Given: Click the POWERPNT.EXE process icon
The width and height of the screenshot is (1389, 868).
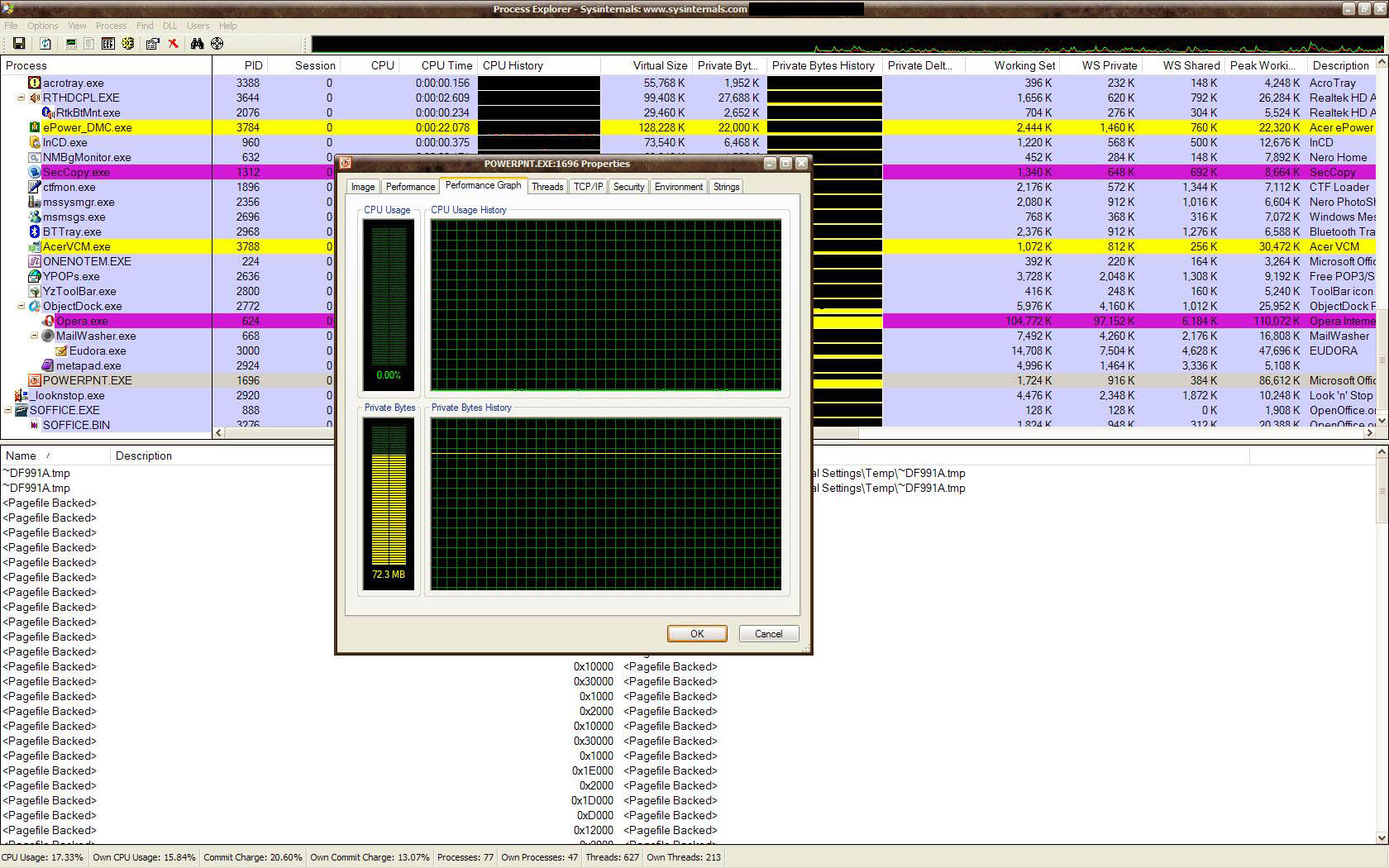Looking at the screenshot, I should coord(35,380).
